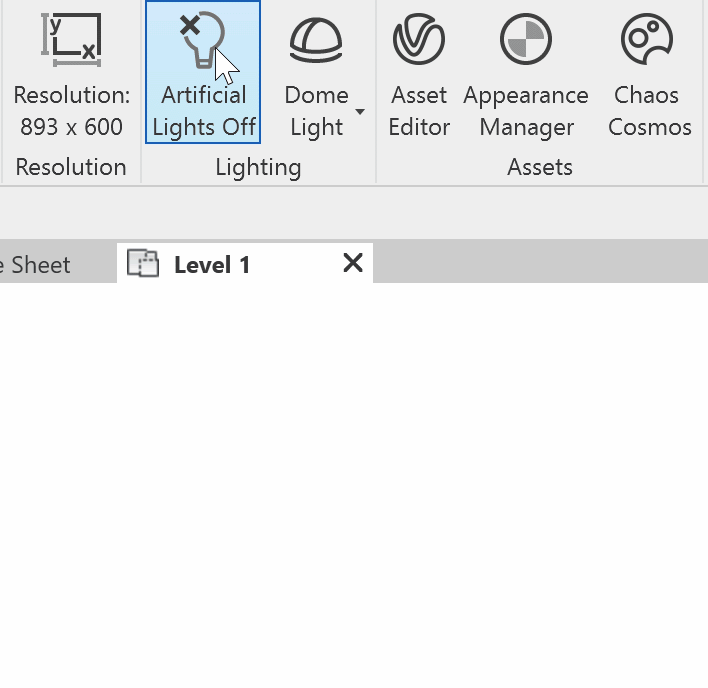Open the V-Ray Asset Editor icon
The image size is (708, 688).
[419, 39]
